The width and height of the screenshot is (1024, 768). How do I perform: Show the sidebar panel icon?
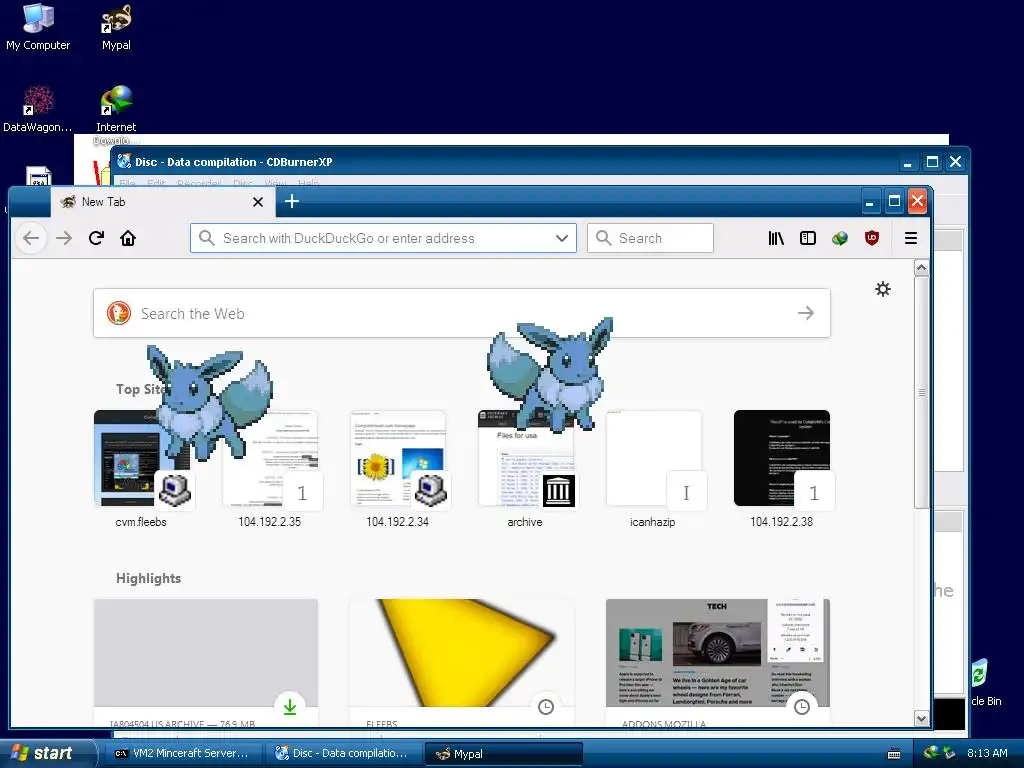click(808, 238)
